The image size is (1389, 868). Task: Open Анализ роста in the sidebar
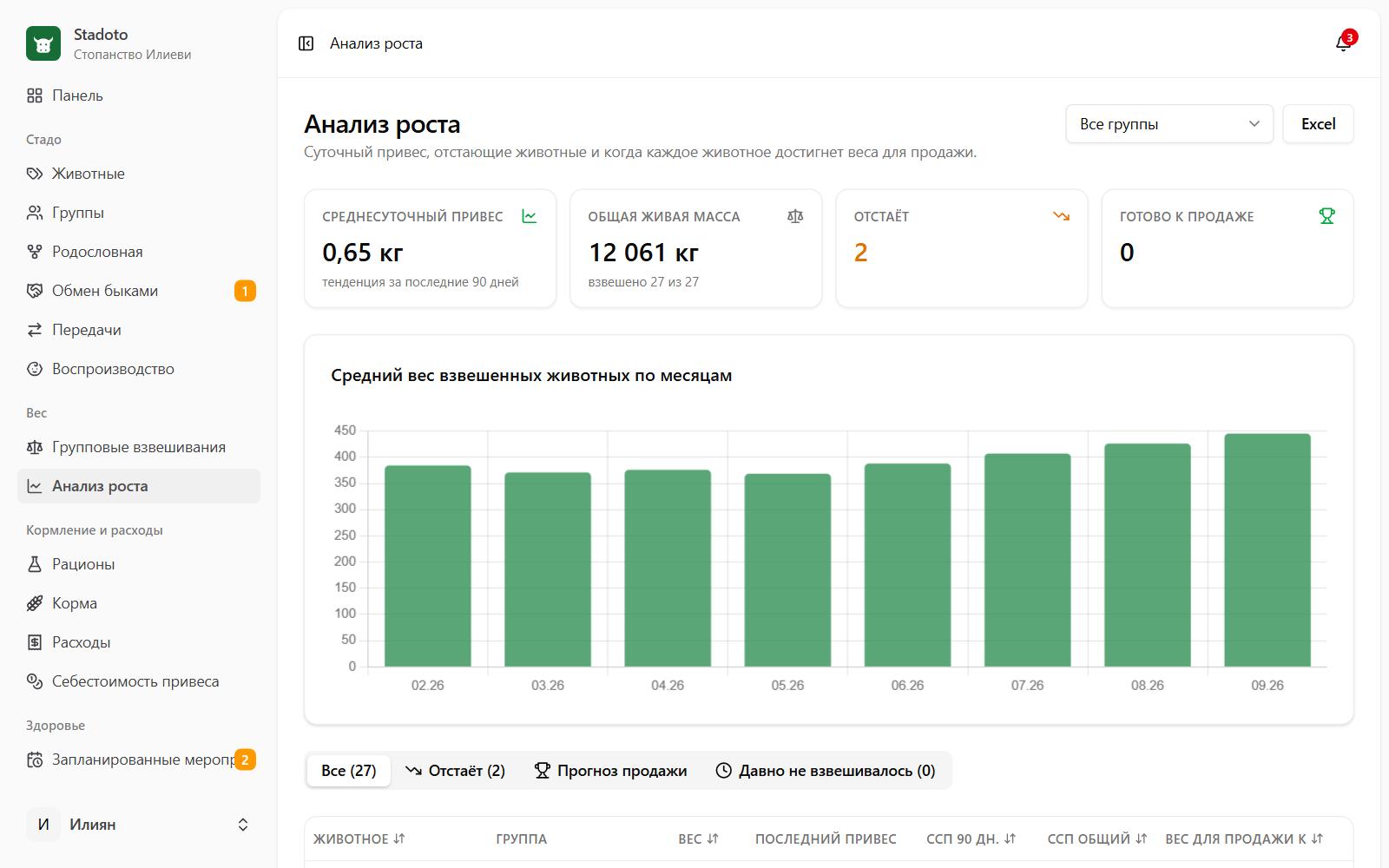pos(139,486)
